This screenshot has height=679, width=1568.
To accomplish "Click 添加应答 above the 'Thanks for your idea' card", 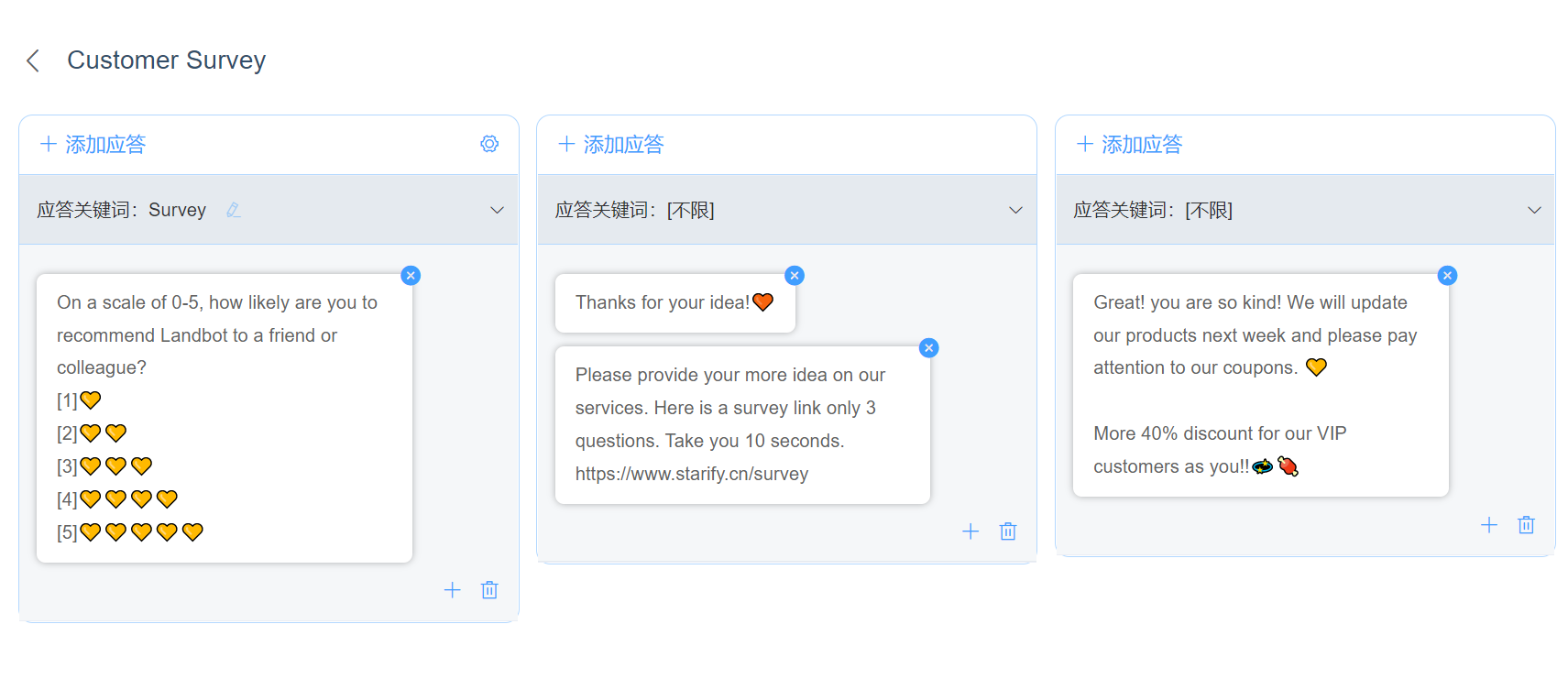I will [x=611, y=145].
